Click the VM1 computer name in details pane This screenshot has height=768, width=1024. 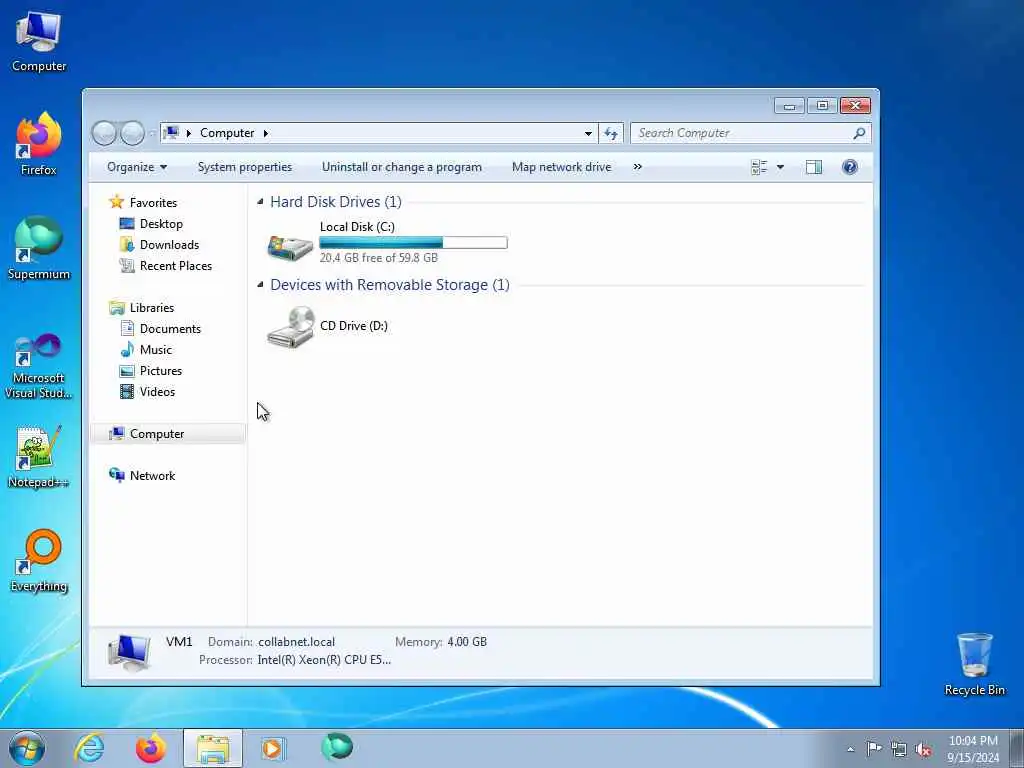(179, 642)
